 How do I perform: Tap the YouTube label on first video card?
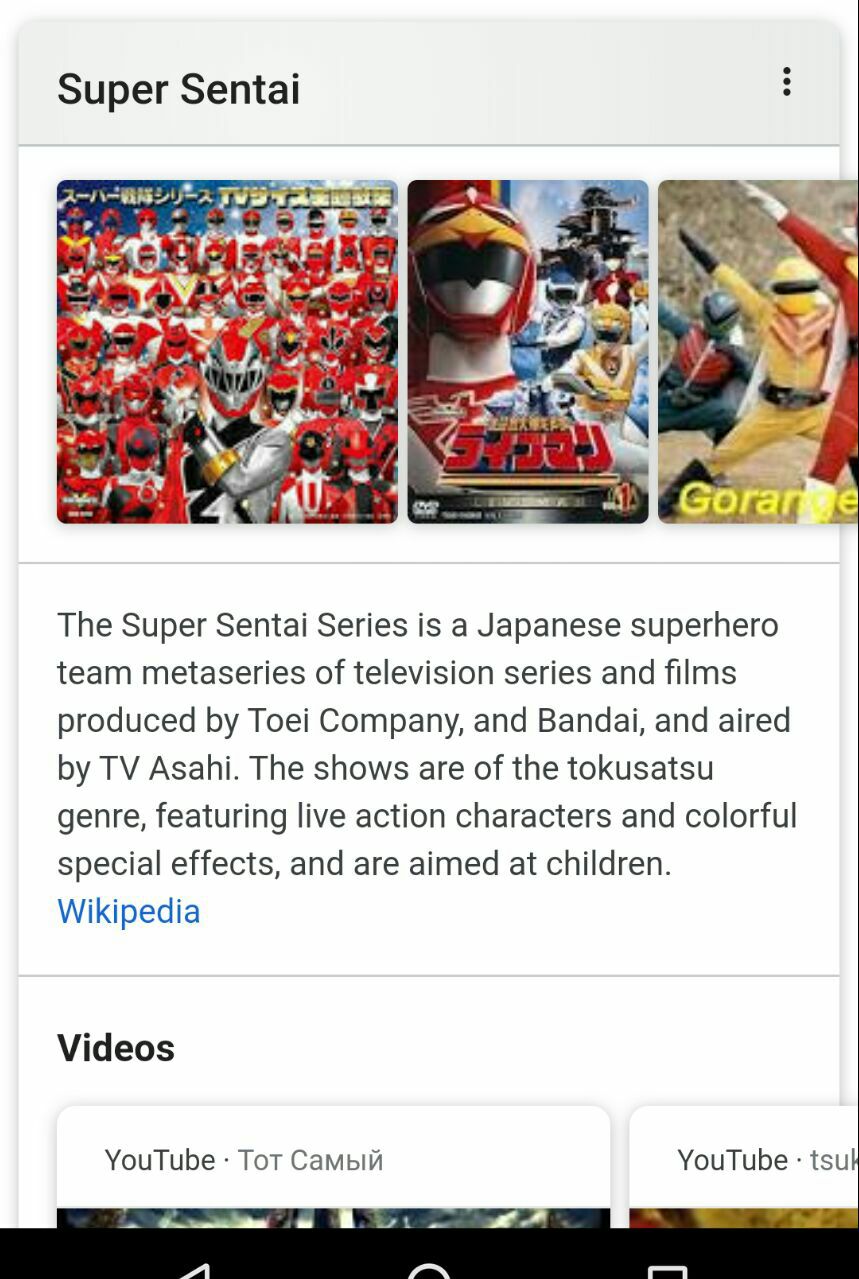[x=160, y=1160]
